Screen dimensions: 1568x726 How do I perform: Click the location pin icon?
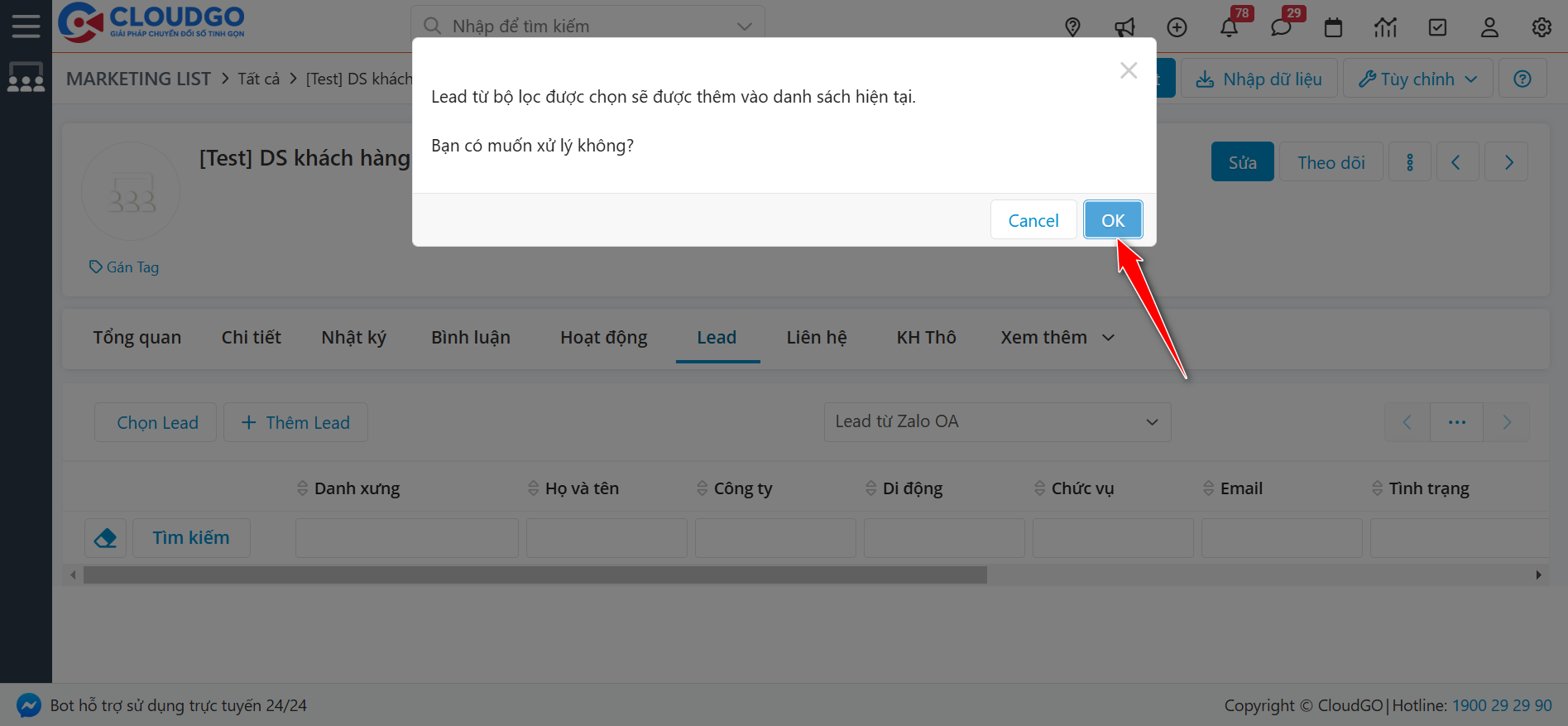coord(1072,27)
